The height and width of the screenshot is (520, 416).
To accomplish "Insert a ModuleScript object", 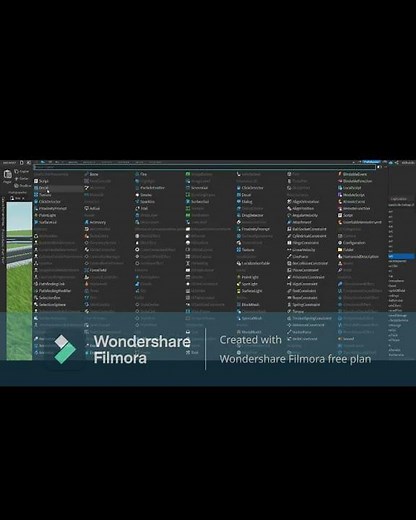I will pos(351,195).
